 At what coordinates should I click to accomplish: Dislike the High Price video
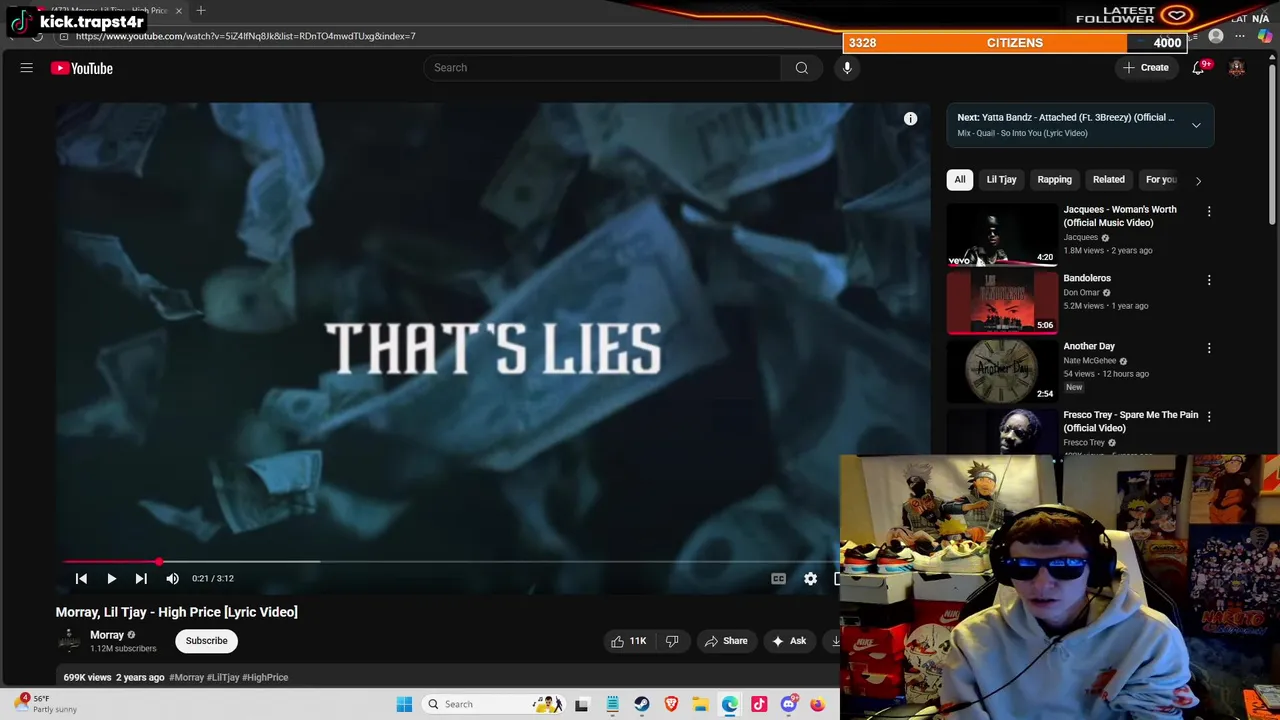tap(672, 641)
